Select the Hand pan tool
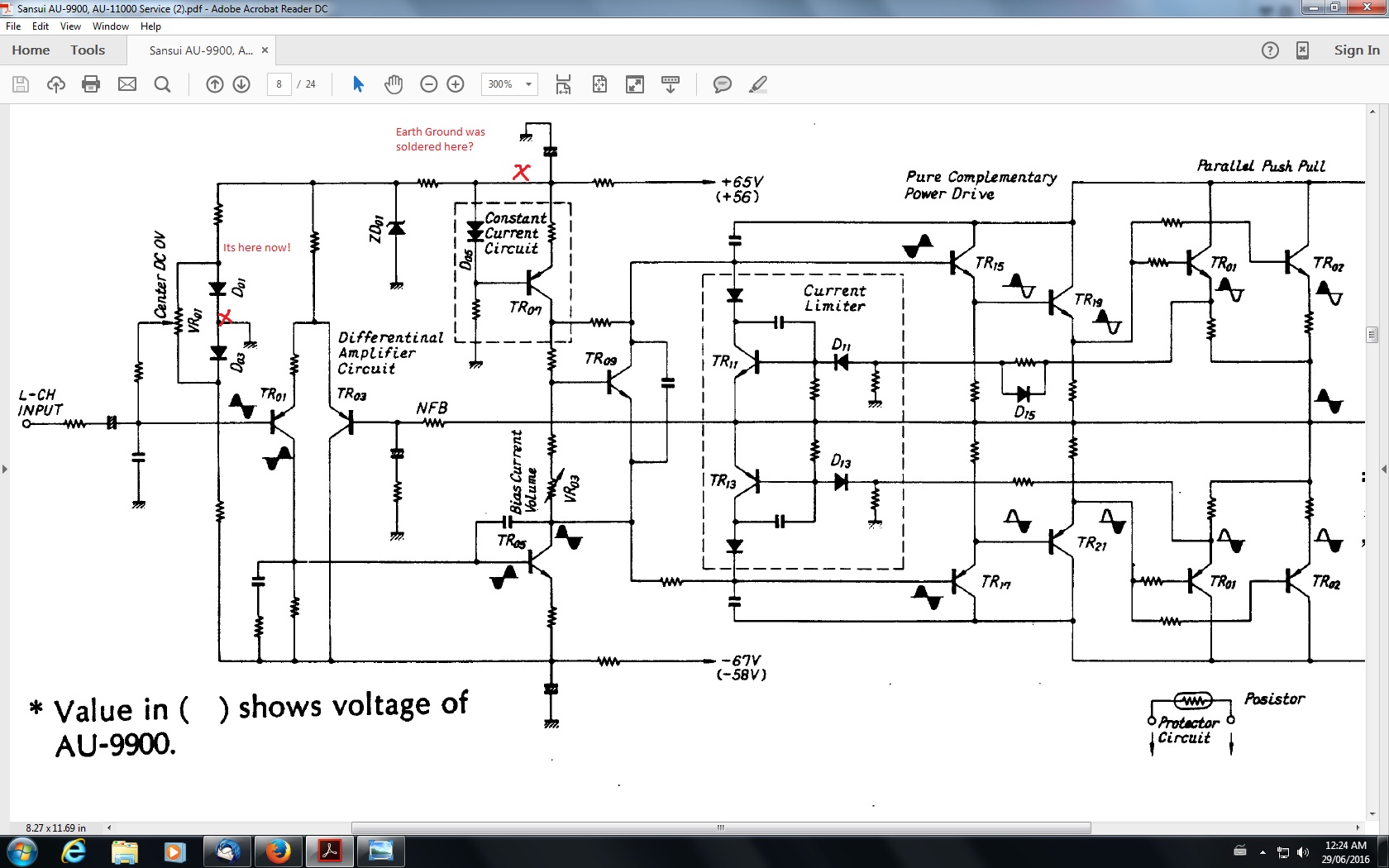This screenshot has width=1389, height=868. coord(394,84)
